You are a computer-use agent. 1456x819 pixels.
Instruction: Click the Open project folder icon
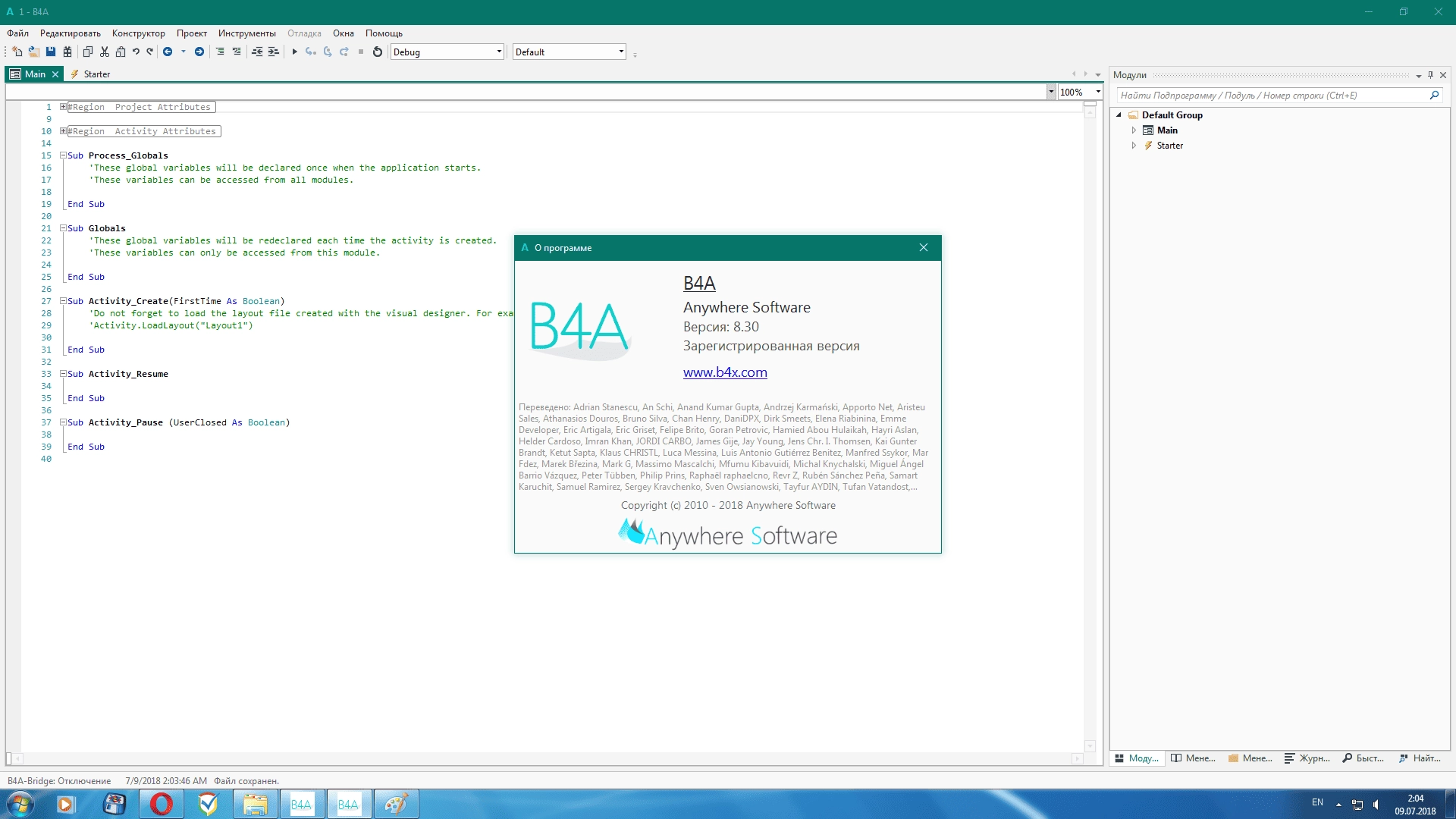pos(33,52)
